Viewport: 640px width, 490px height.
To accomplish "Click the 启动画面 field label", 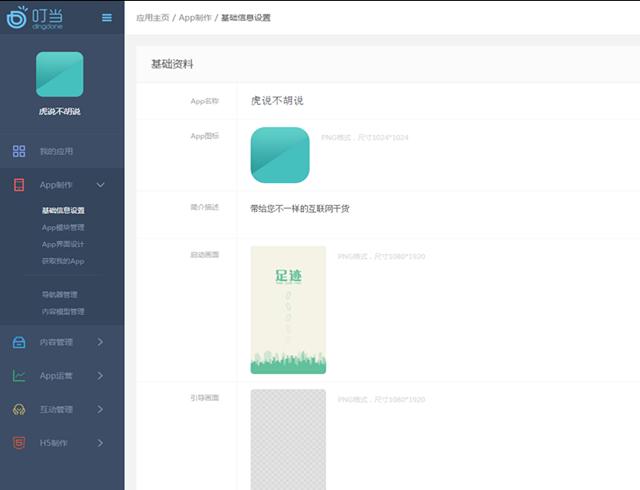I will pyautogui.click(x=205, y=255).
